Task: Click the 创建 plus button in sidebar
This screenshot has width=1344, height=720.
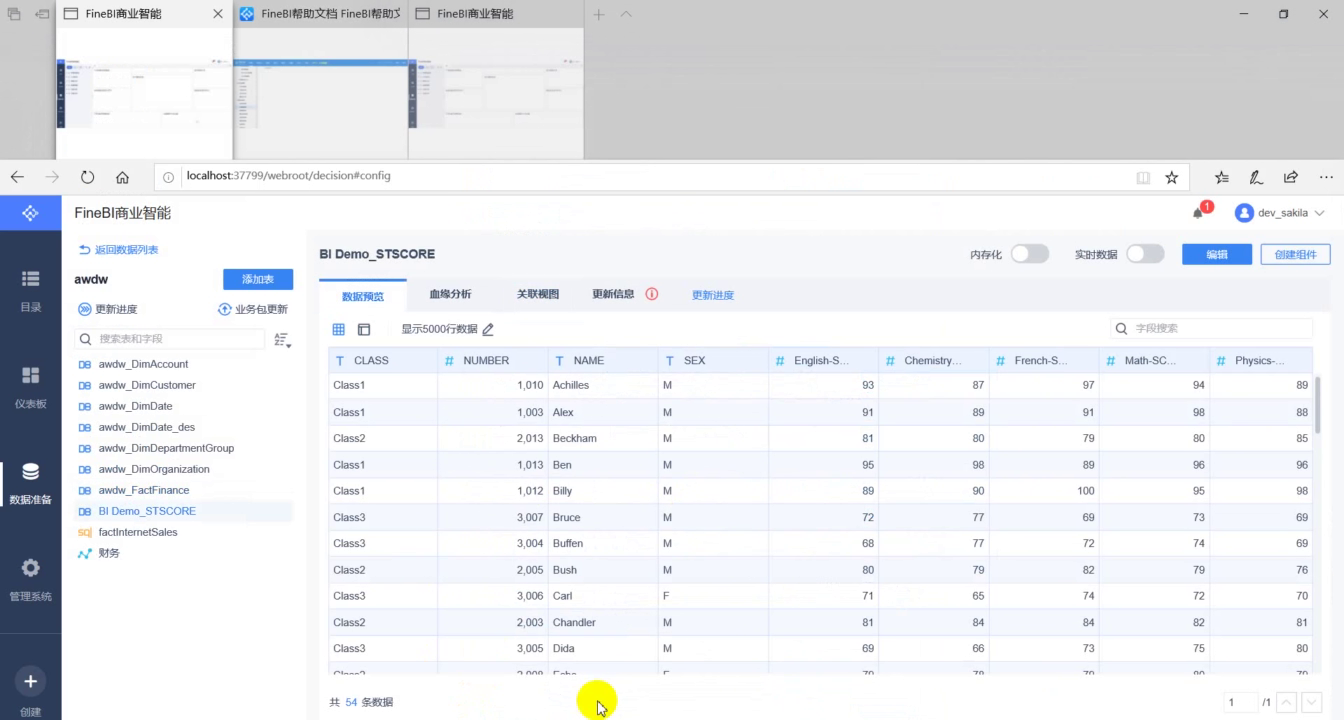Action: pos(30,682)
